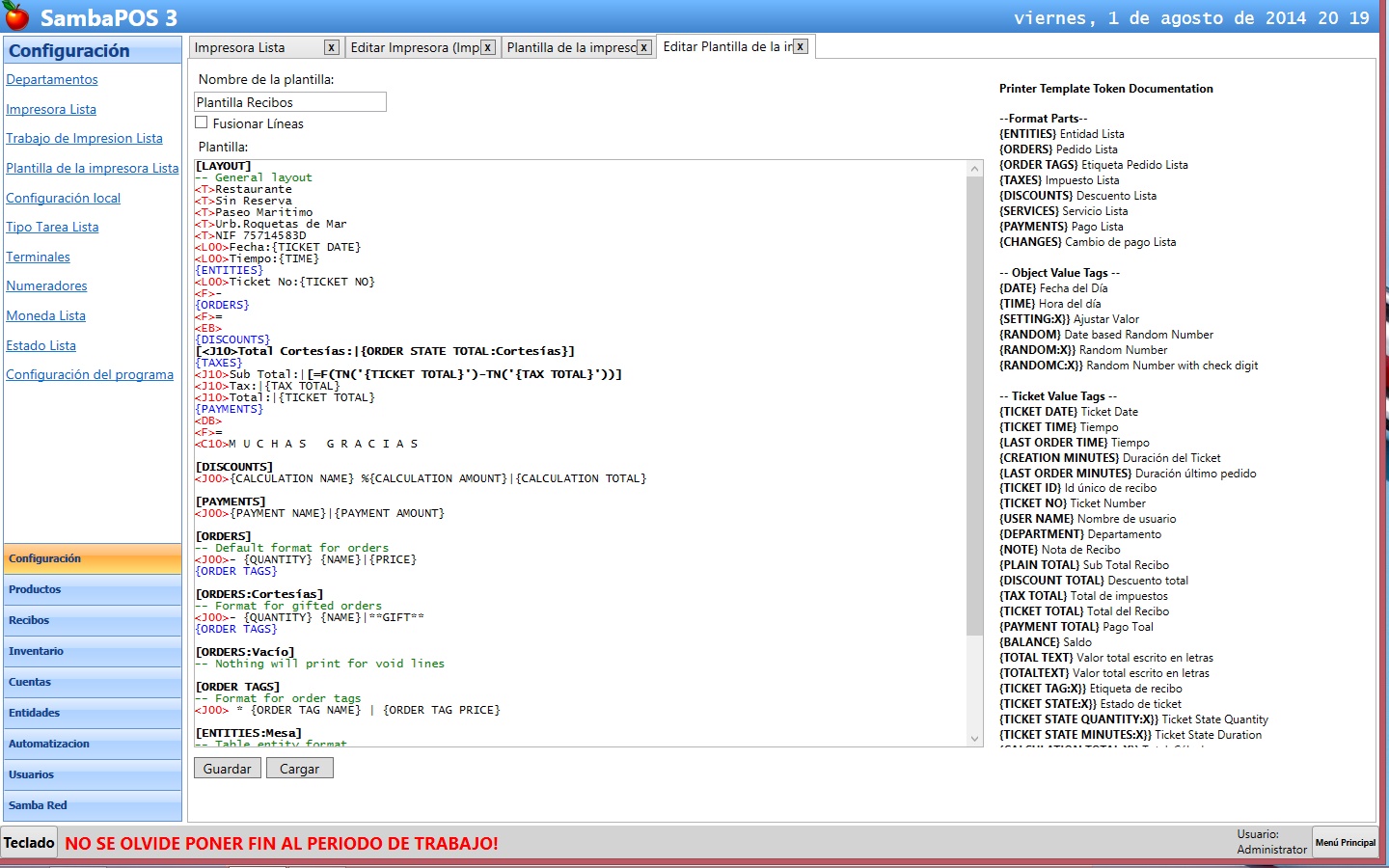Open Estado Lista

[x=41, y=345]
